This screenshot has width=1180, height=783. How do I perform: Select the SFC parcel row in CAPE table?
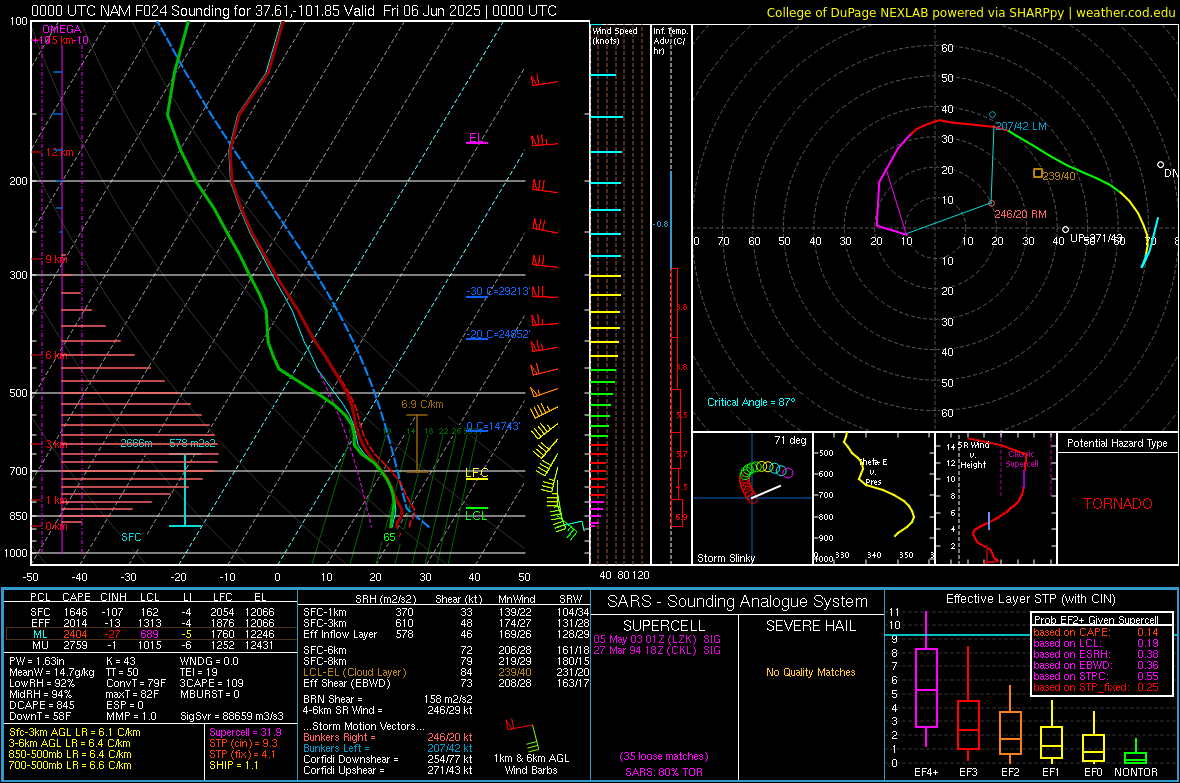(151, 612)
